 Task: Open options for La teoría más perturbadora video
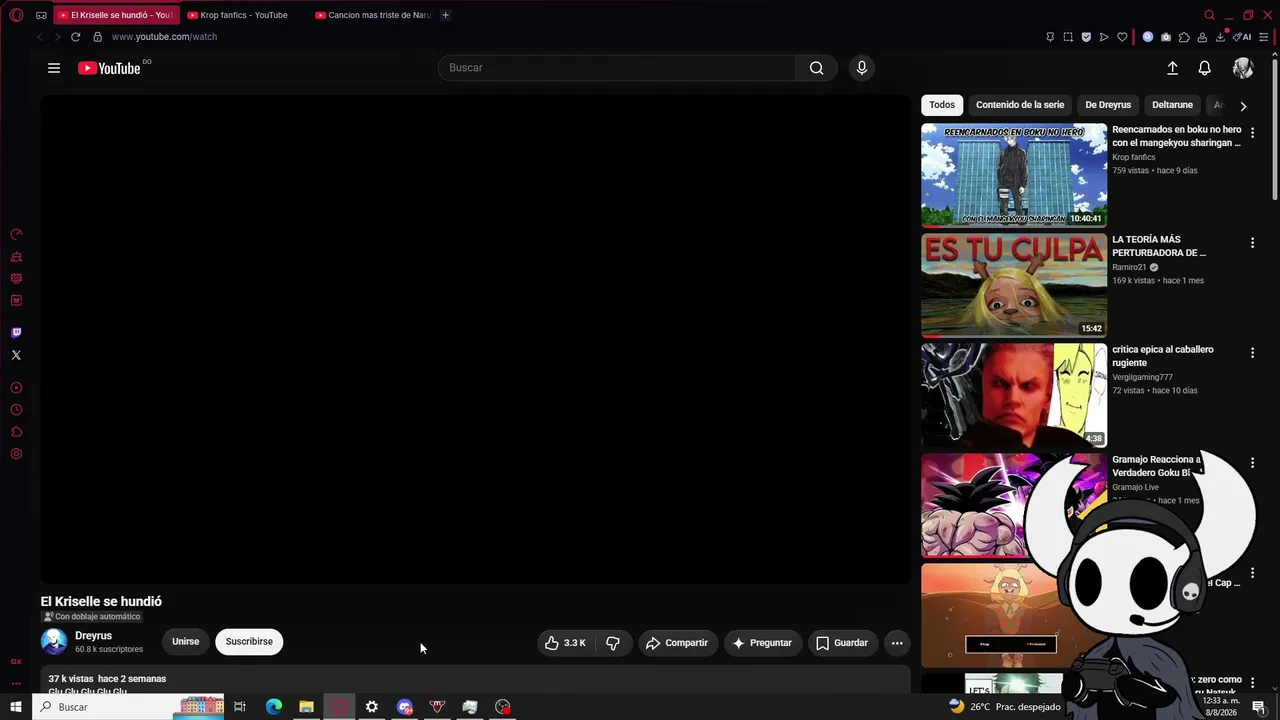point(1252,243)
